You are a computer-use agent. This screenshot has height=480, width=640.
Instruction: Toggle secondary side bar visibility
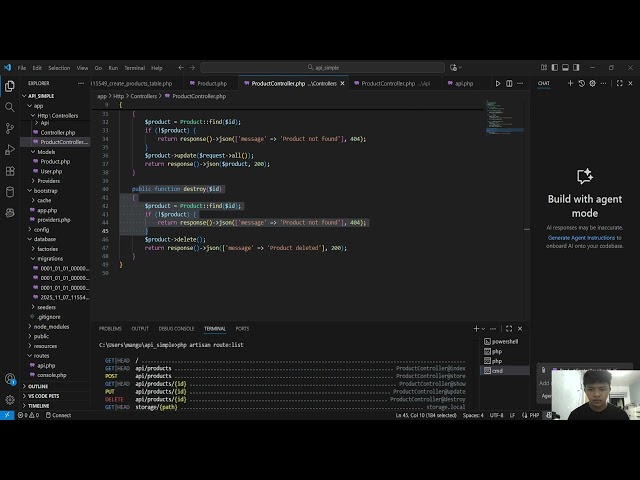click(x=576, y=68)
